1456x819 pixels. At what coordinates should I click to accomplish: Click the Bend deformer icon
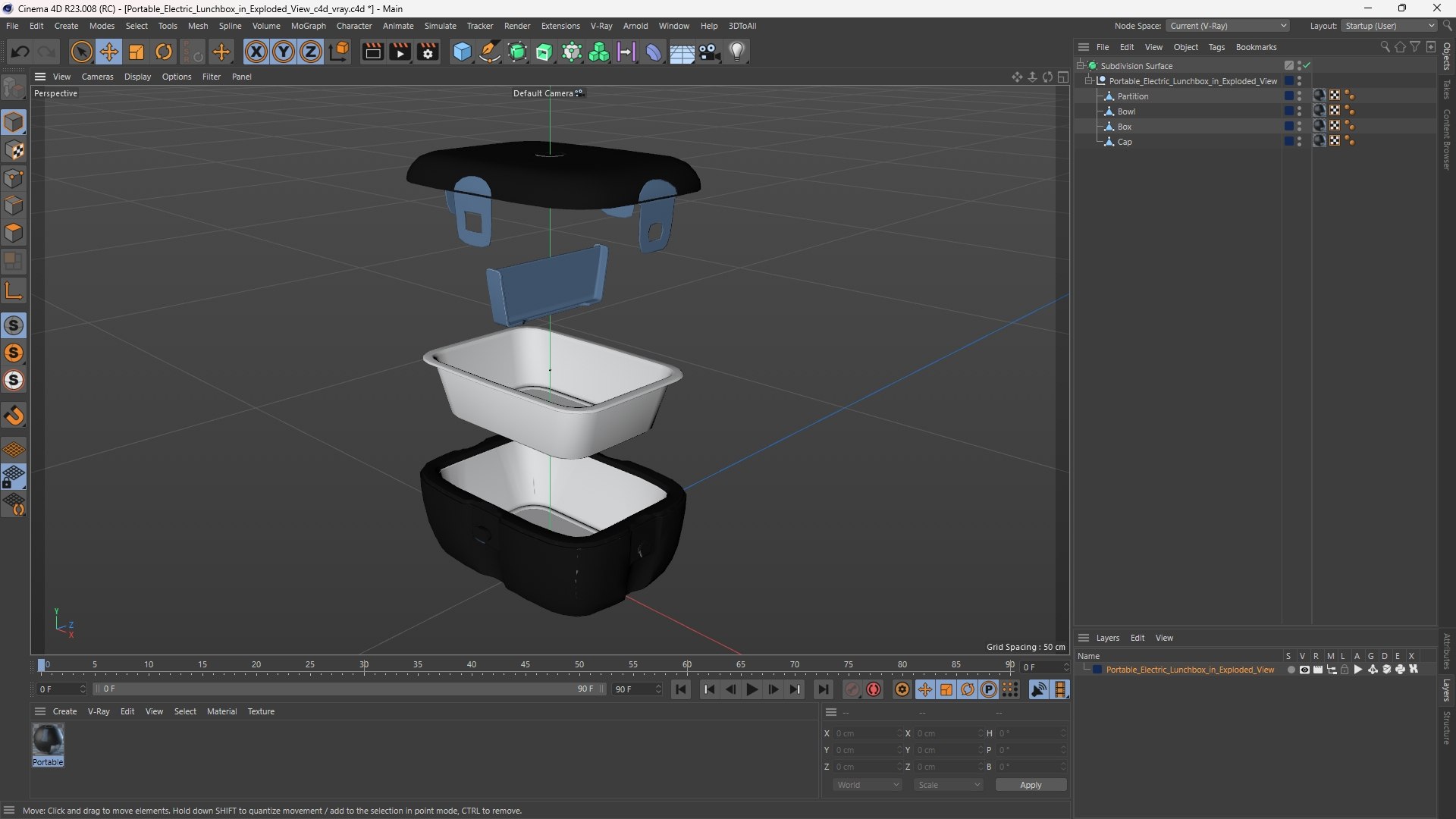pyautogui.click(x=654, y=52)
